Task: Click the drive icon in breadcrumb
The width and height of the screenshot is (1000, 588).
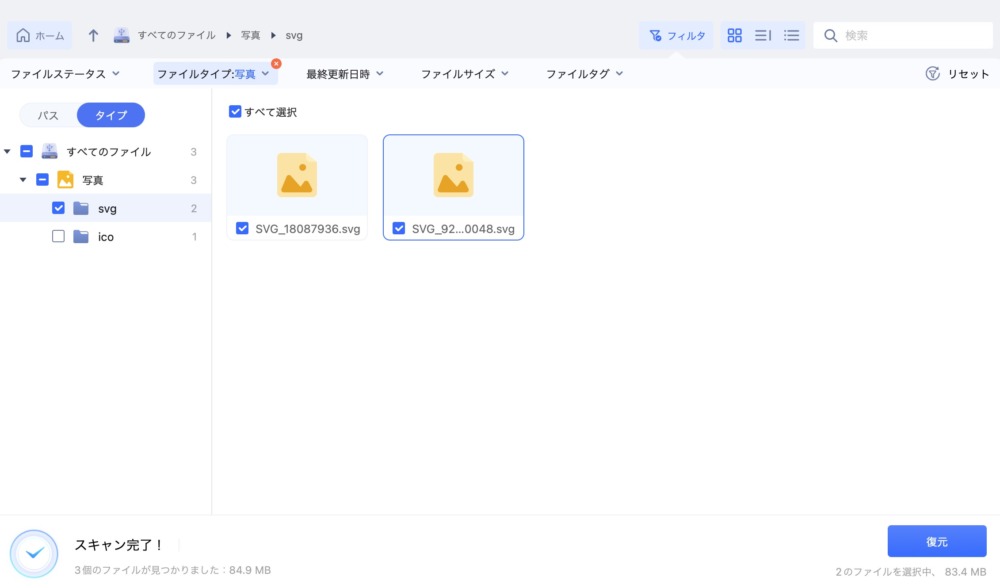Action: [121, 35]
